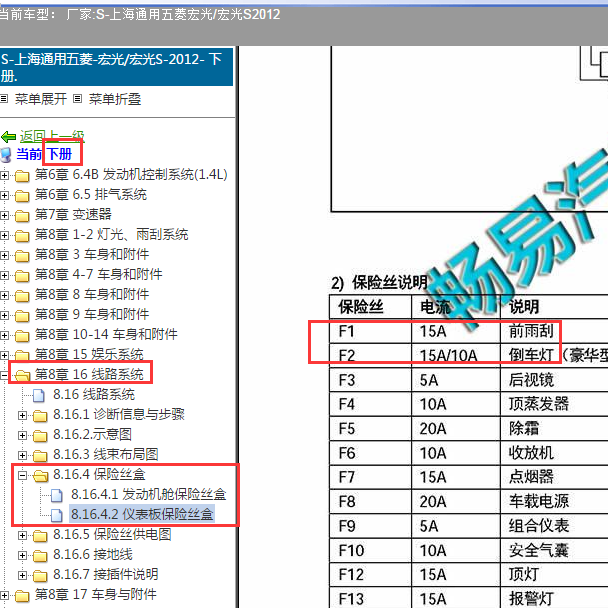Image resolution: width=608 pixels, height=608 pixels.
Task: Click the 前雨刮 description cell
Action: [x=554, y=332]
